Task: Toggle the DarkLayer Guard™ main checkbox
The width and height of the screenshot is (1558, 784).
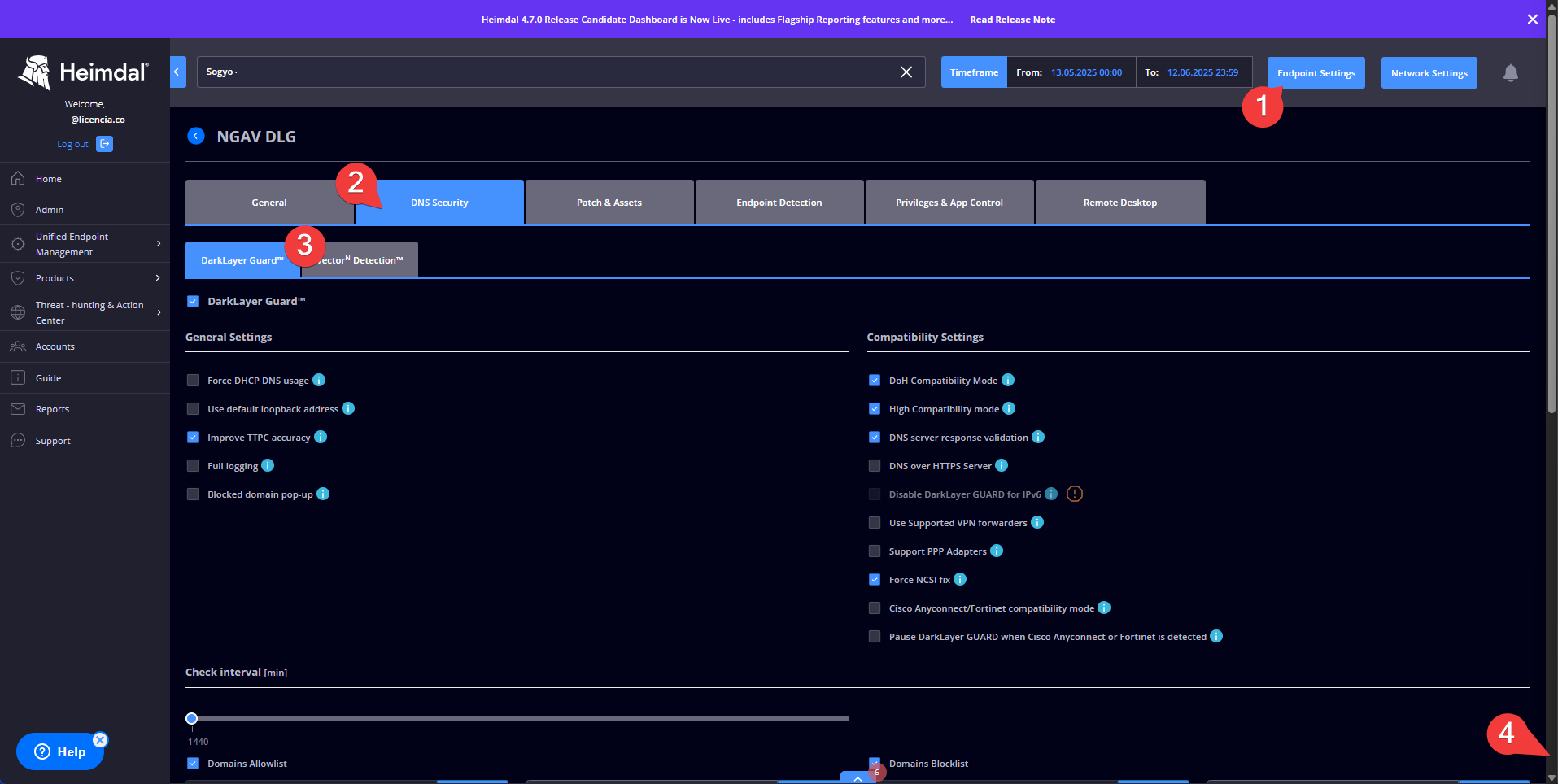Action: pyautogui.click(x=193, y=301)
